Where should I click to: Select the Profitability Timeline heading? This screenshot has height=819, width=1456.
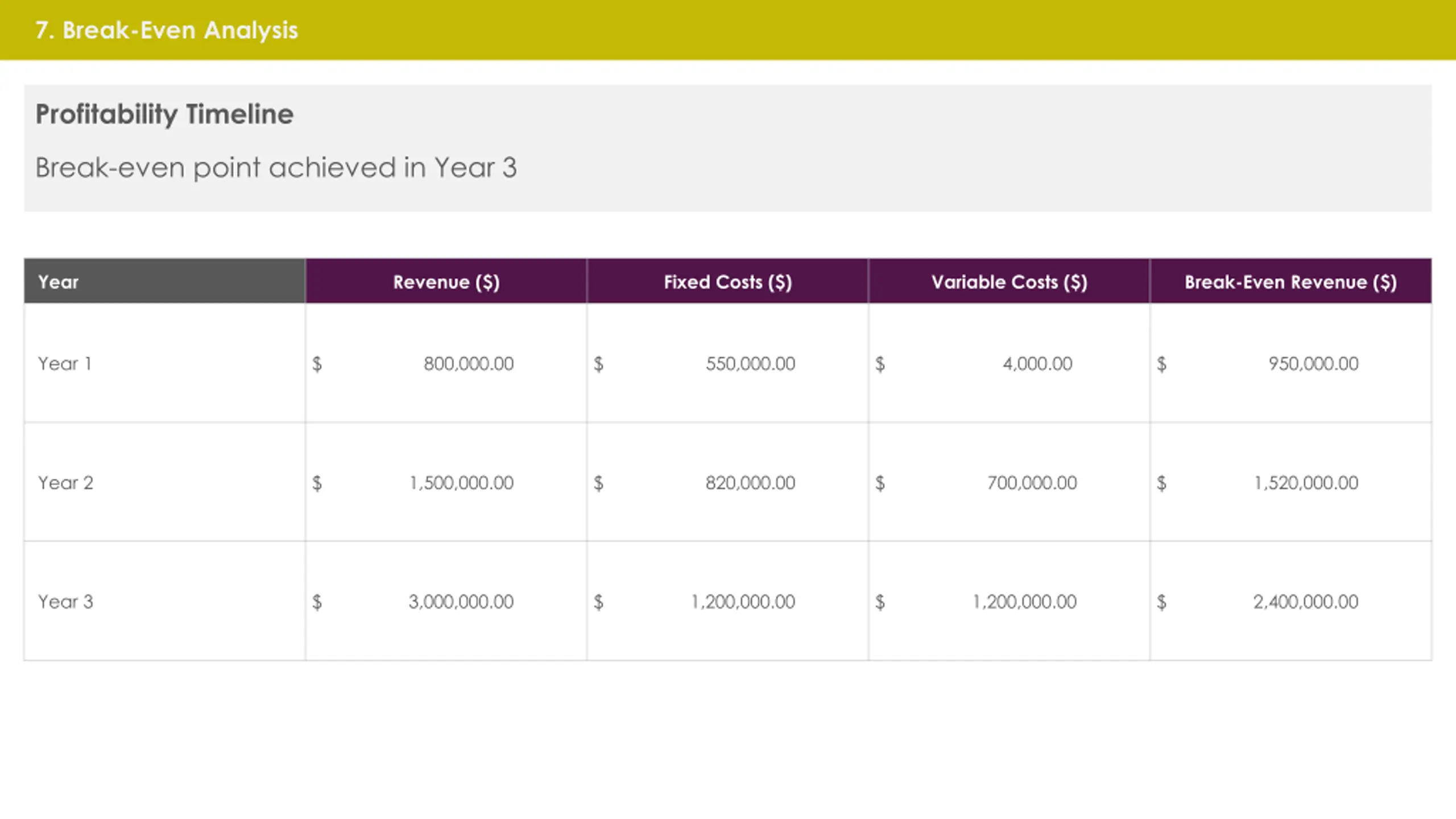pyautogui.click(x=164, y=114)
